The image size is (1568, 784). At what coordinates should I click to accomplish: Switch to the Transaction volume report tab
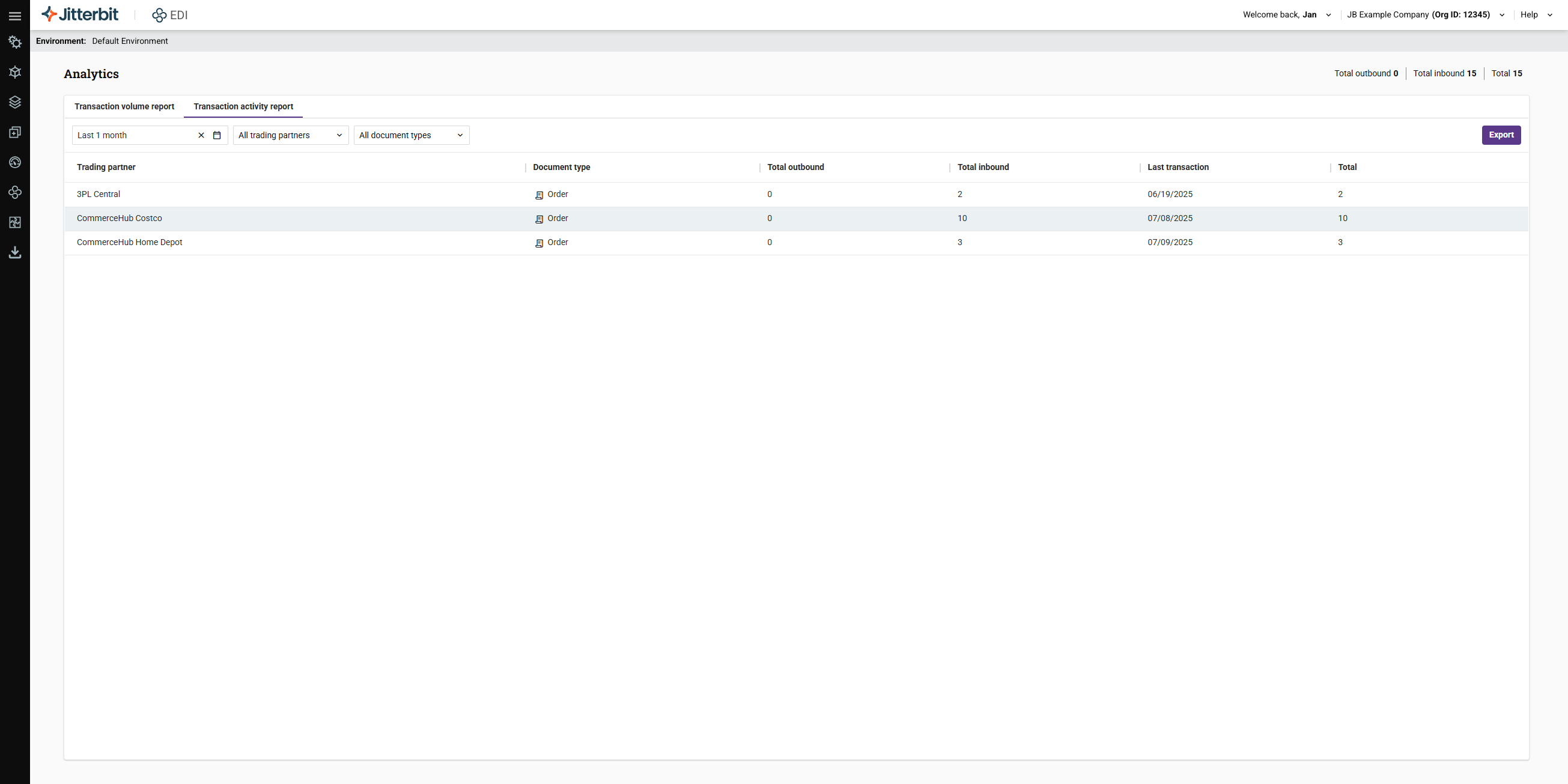click(x=124, y=106)
